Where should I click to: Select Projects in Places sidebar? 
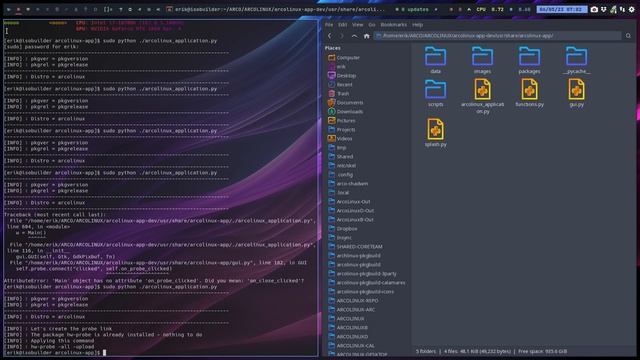342,129
